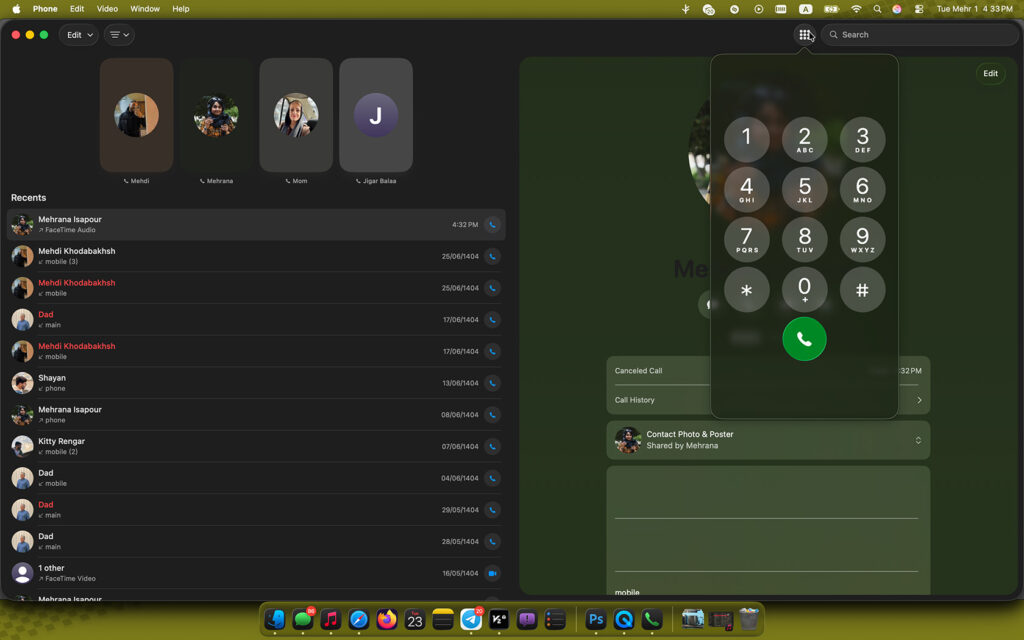The height and width of the screenshot is (640, 1024).
Task: Call the favorite contact Mom
Action: click(296, 115)
